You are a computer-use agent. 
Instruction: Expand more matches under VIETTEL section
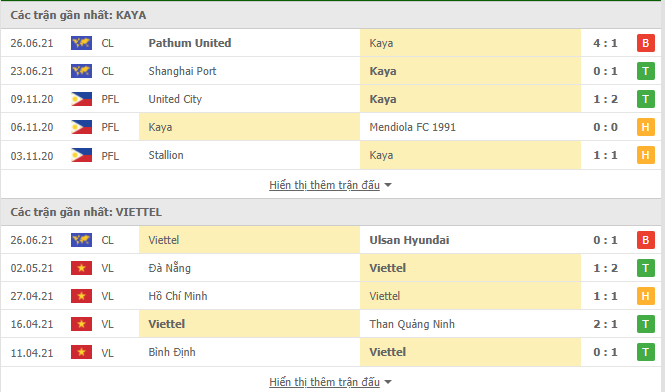point(324,382)
